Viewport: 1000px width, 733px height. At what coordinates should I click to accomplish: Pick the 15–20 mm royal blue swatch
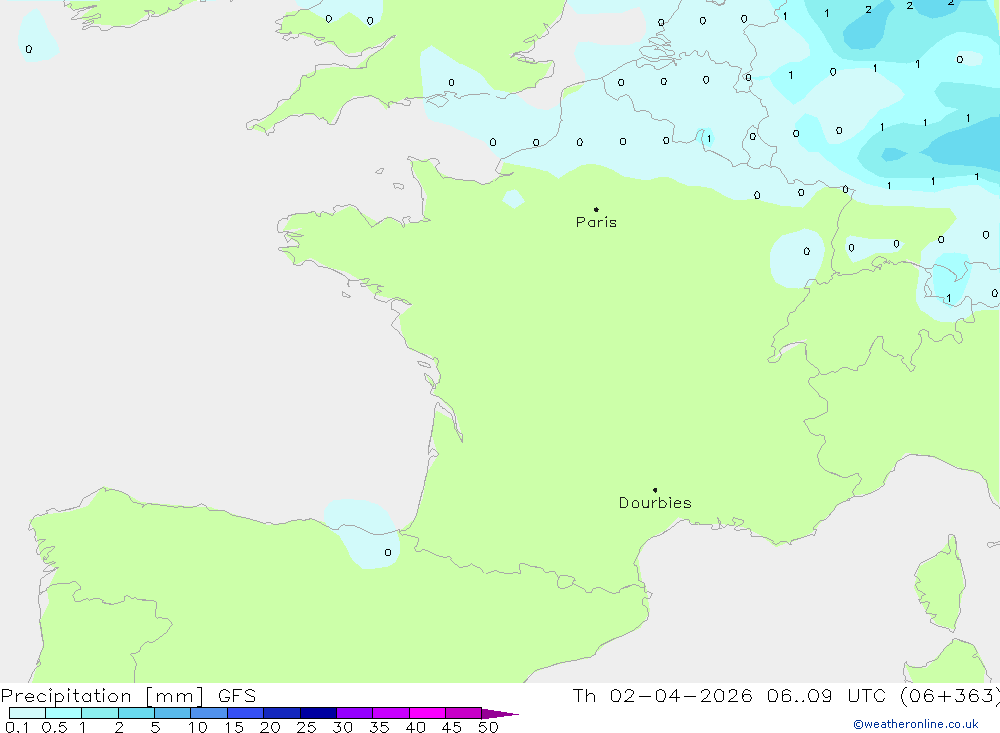coord(246,713)
